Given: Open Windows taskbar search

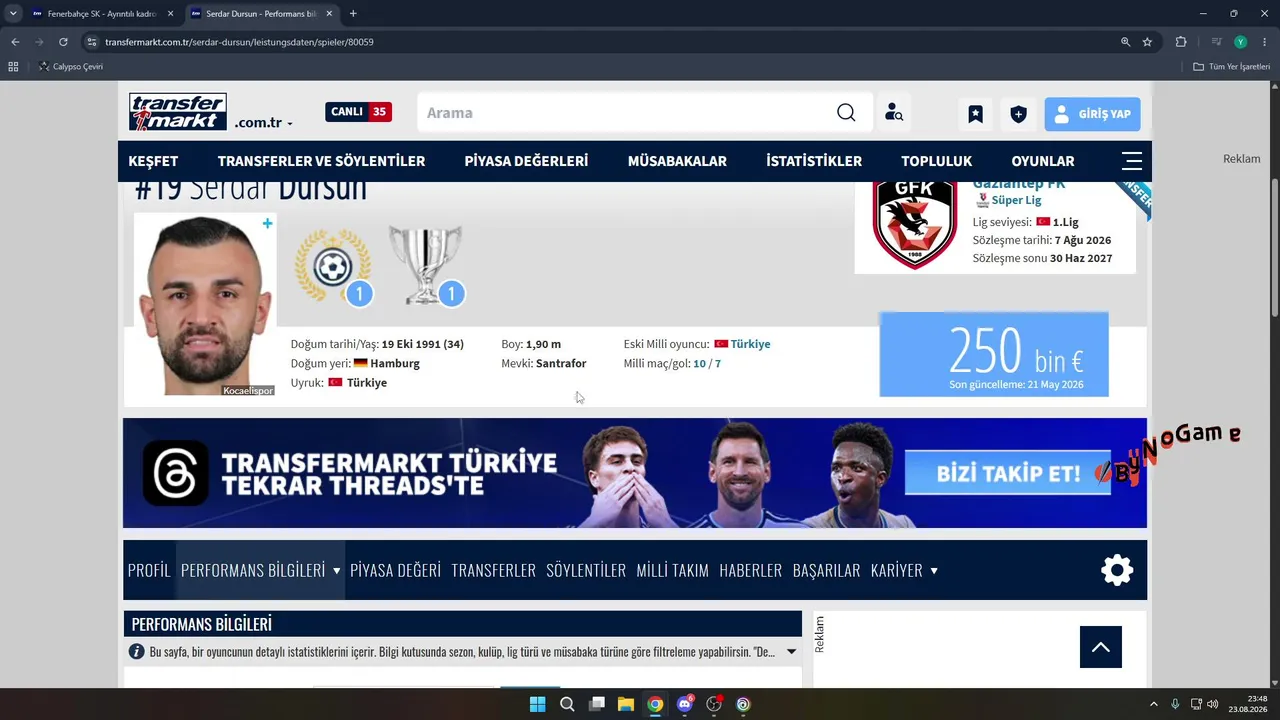Looking at the screenshot, I should click(567, 704).
